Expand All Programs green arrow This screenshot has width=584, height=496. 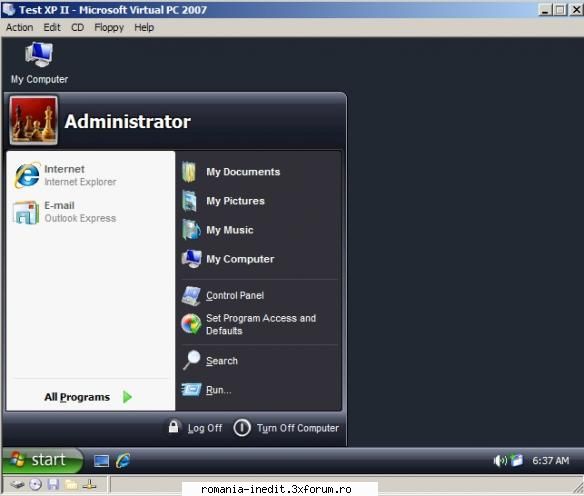(127, 397)
